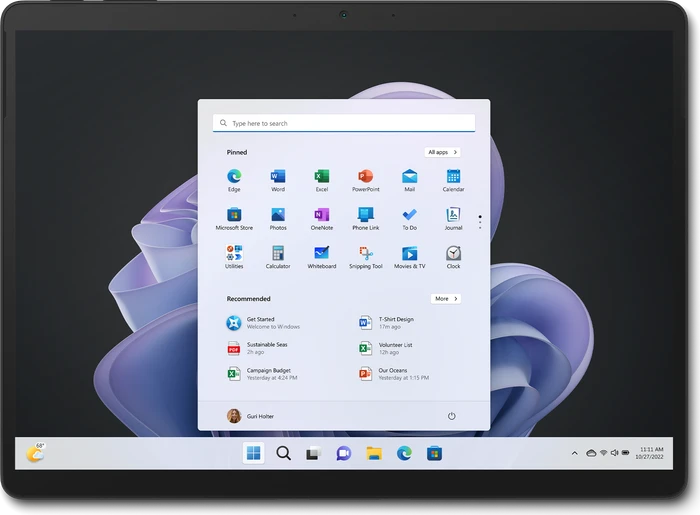Image resolution: width=700 pixels, height=515 pixels.
Task: Open taskbar Search magnifier
Action: (283, 453)
